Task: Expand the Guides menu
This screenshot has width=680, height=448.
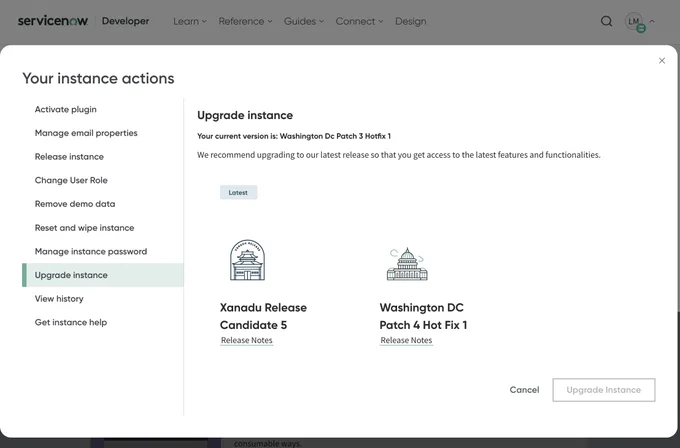Action: tap(304, 21)
